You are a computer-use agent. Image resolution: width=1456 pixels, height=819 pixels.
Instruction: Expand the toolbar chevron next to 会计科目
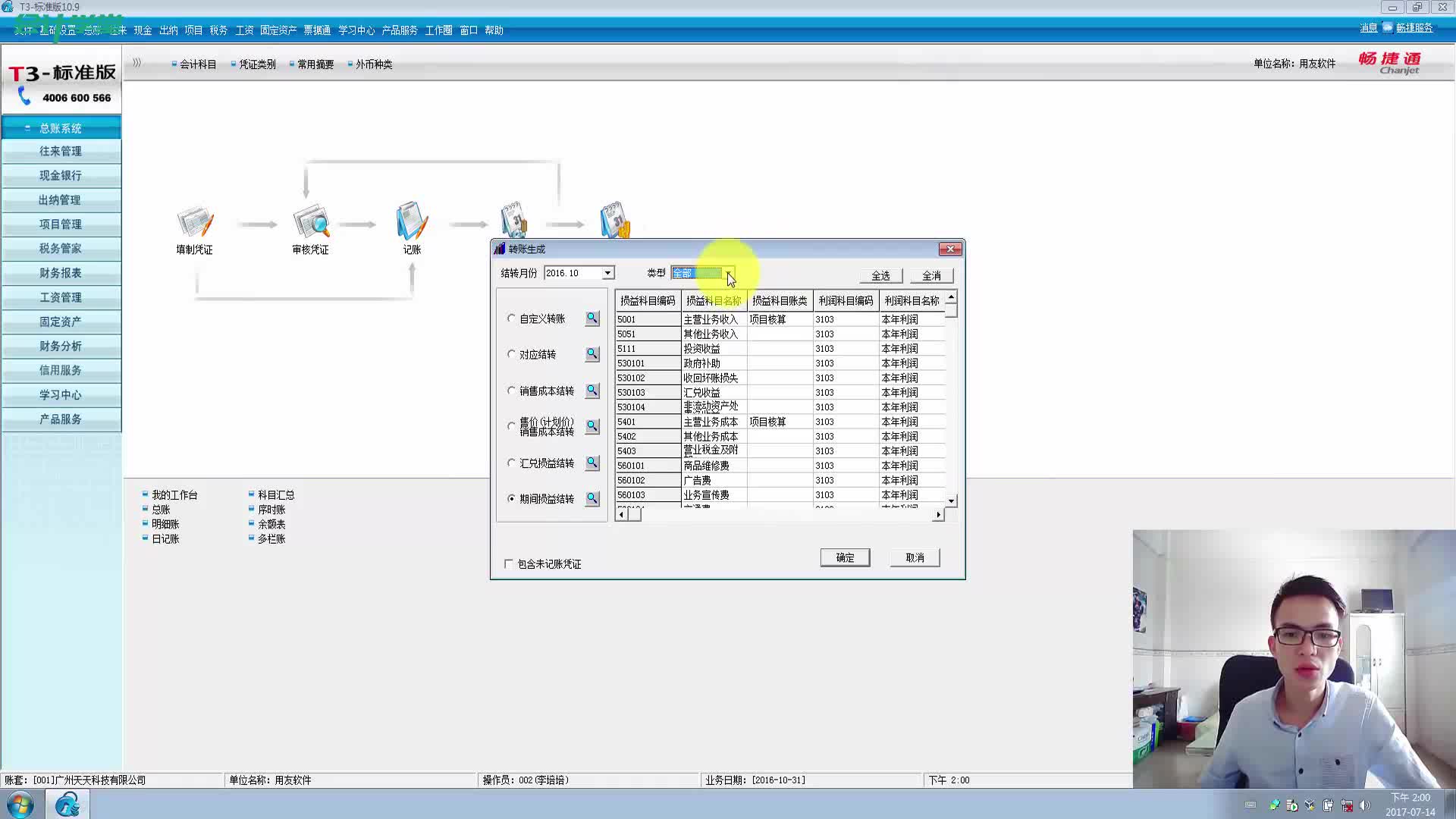[x=137, y=63]
